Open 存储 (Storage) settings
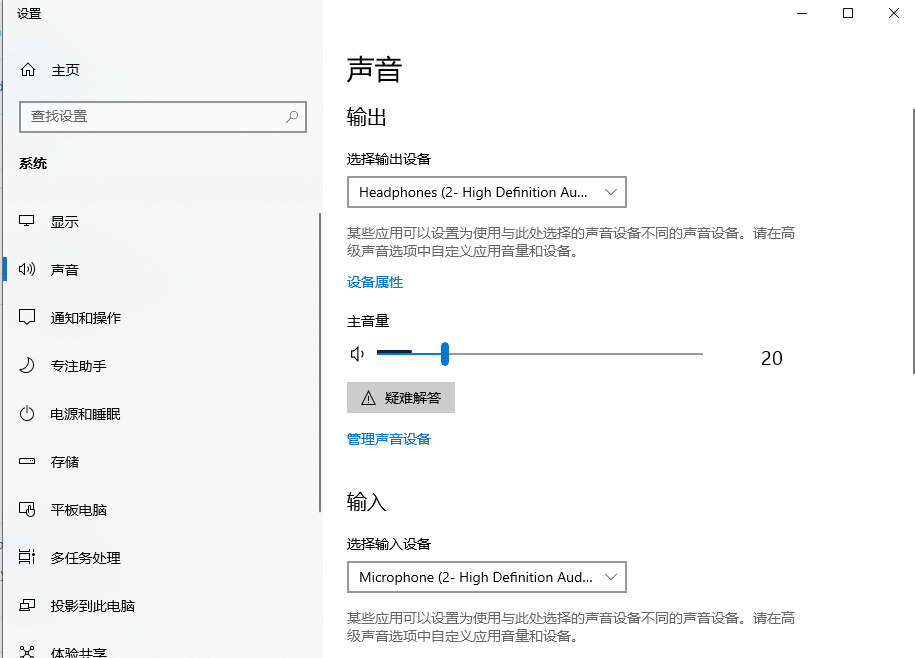This screenshot has width=915, height=658. 62,461
